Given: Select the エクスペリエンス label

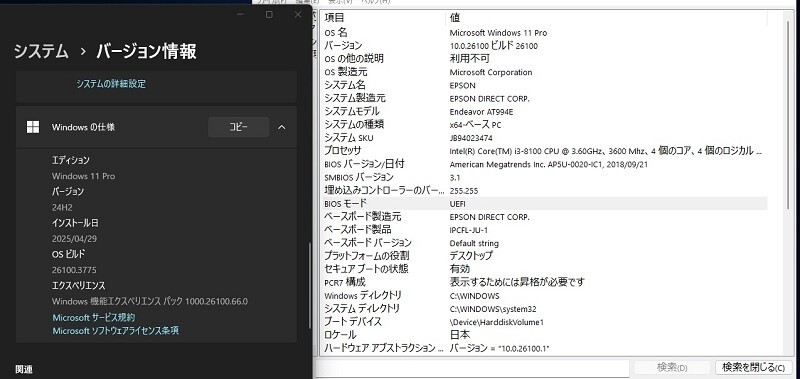Looking at the screenshot, I should click(x=79, y=286).
